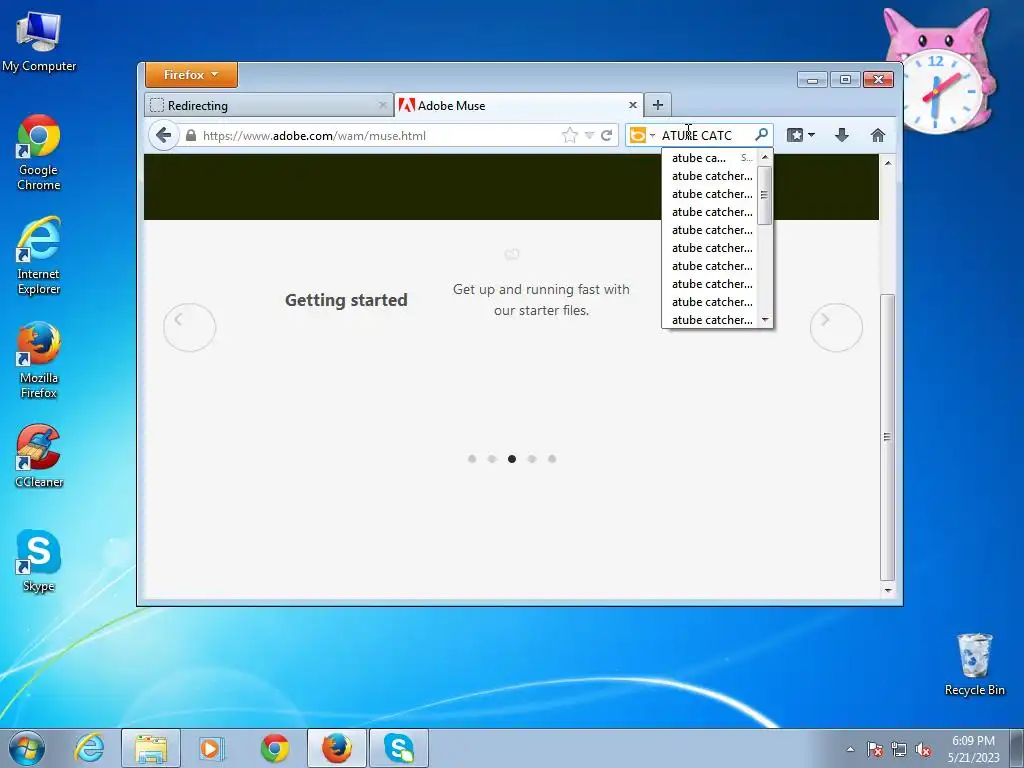1024x768 pixels.
Task: Click the Skype taskbar button
Action: (x=399, y=748)
